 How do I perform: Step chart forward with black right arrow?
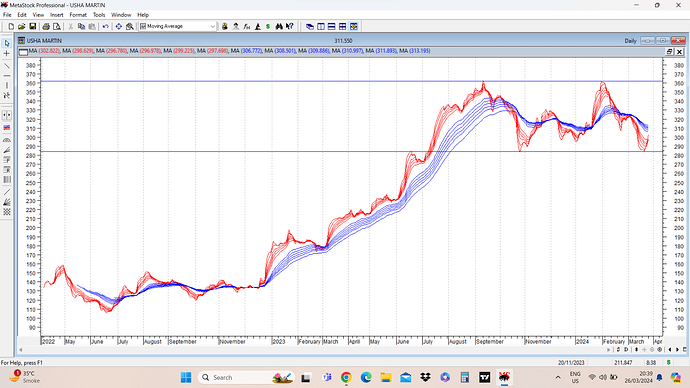coord(678,350)
